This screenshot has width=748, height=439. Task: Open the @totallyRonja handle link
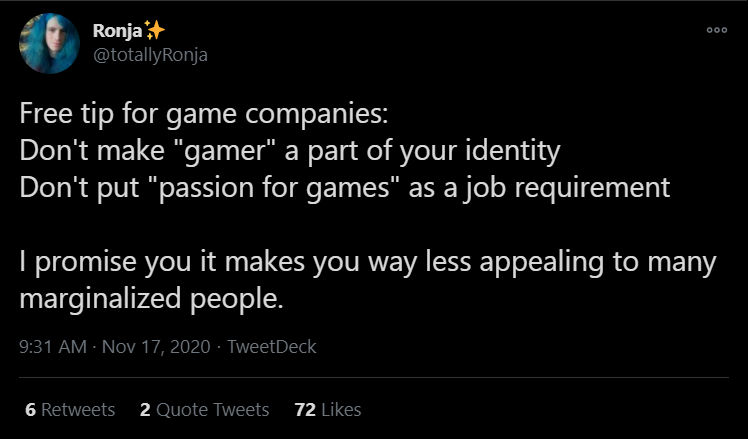pos(150,55)
